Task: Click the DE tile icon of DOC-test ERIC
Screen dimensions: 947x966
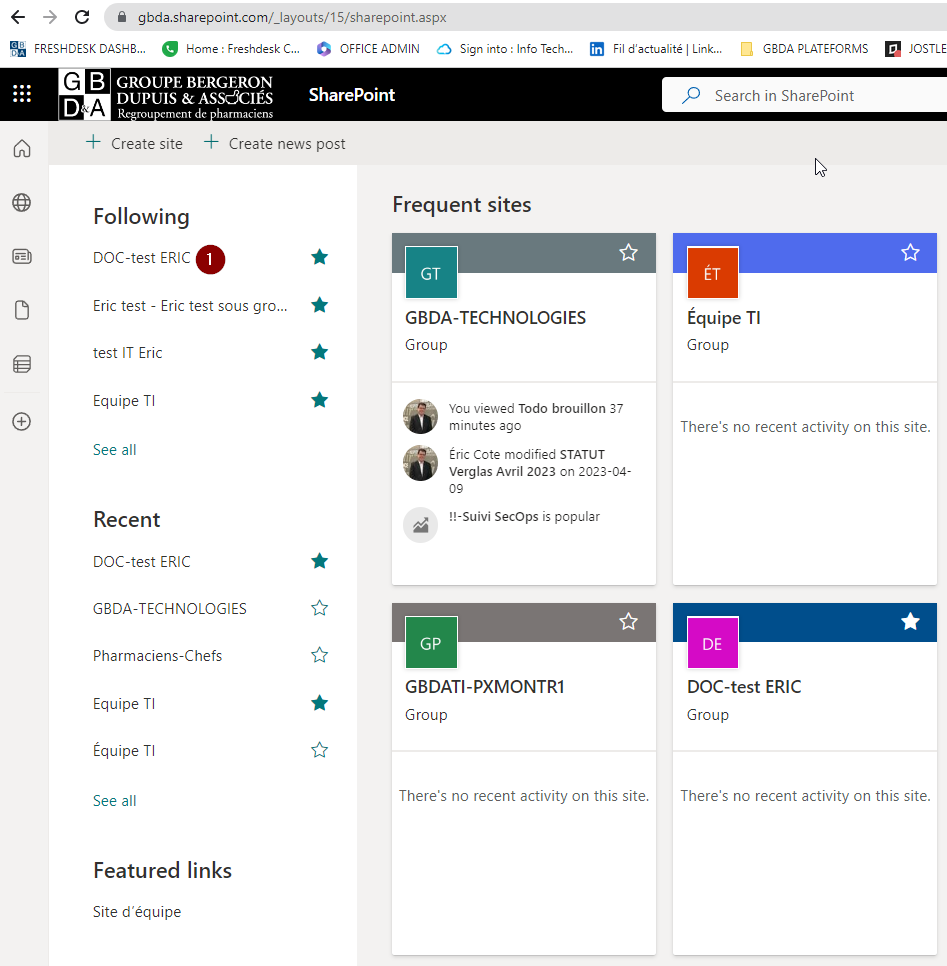Action: pos(712,643)
